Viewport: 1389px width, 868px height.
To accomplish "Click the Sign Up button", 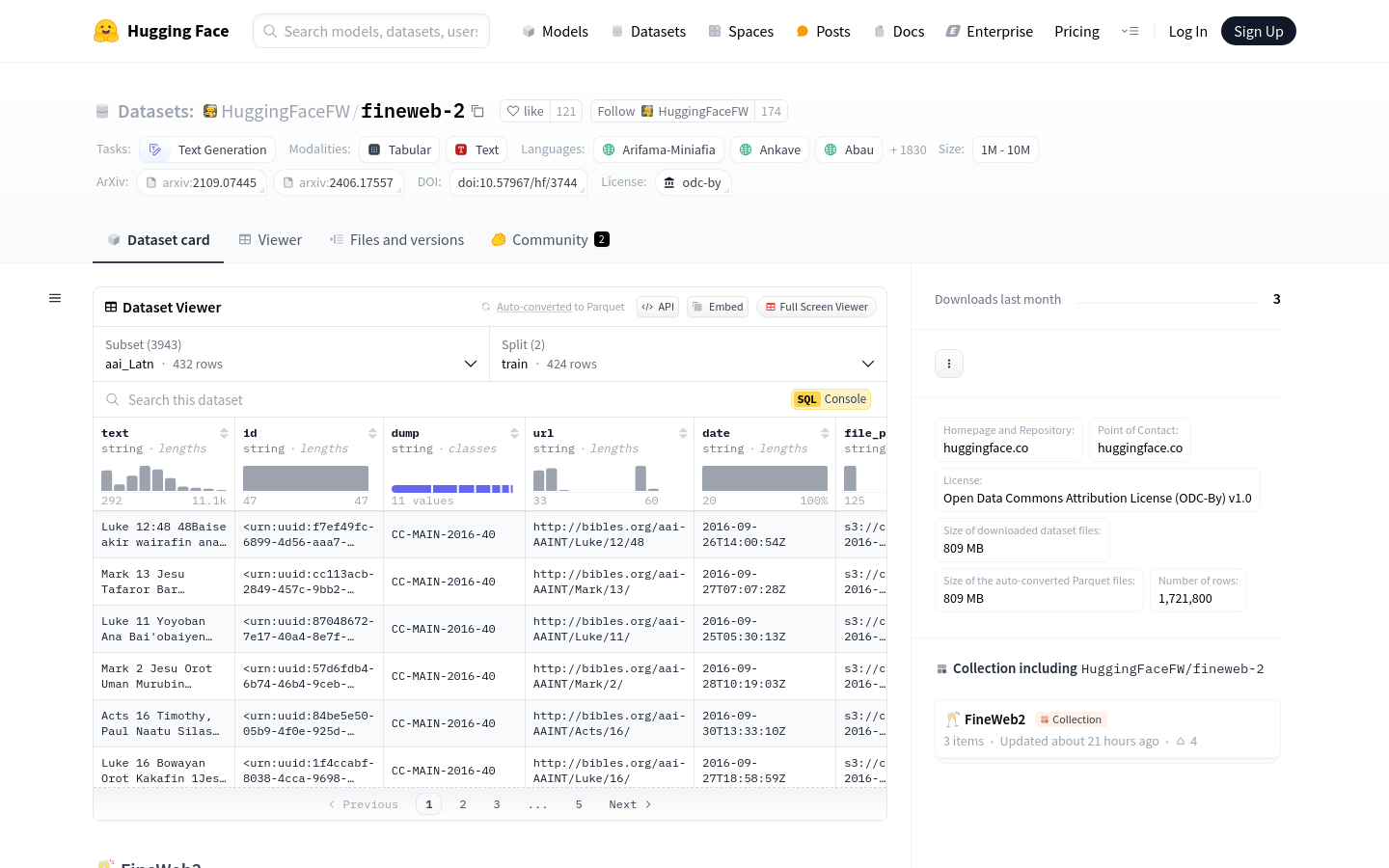I will point(1258,31).
